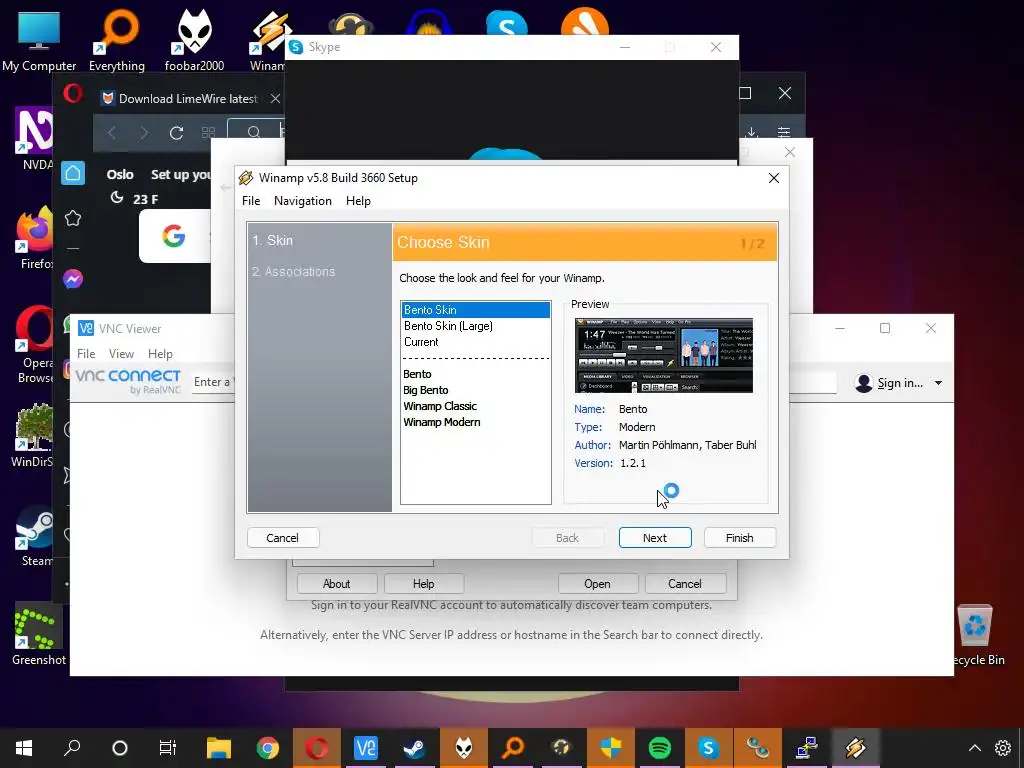Screen dimensions: 1024x768
Task: Open Everything desktop shortcut
Action: click(117, 40)
